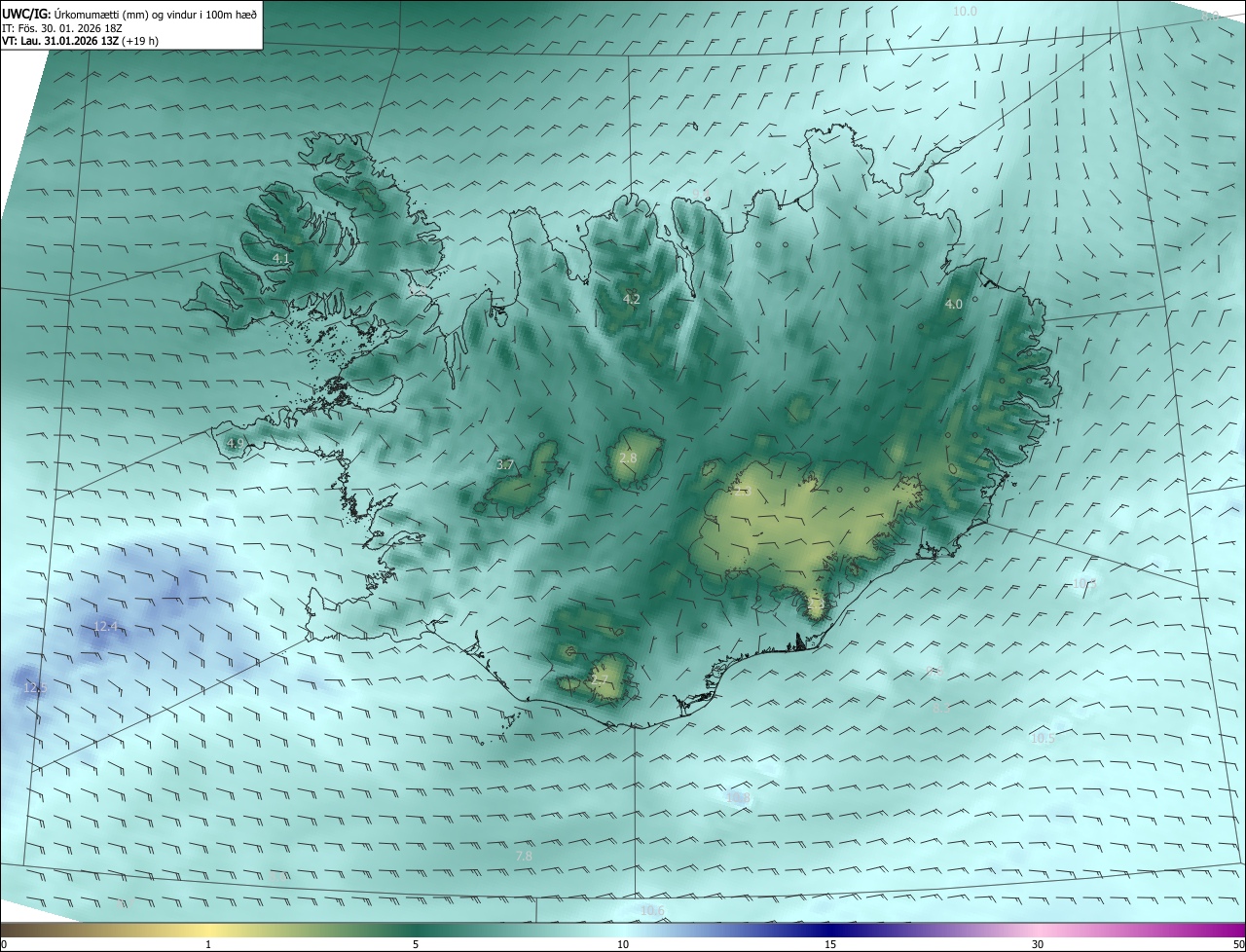Click the "10.5" value southeast of Iceland
Screen dimensions: 1246x952
point(1043,738)
